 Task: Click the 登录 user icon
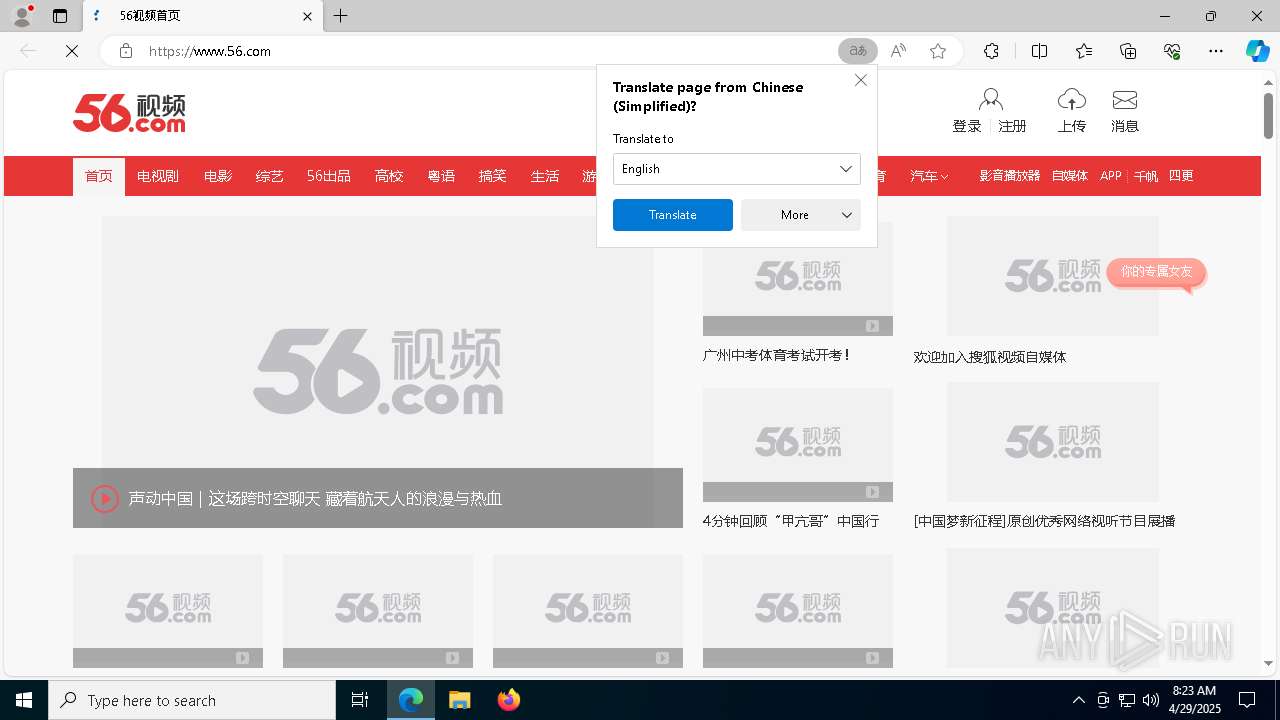pyautogui.click(x=990, y=99)
